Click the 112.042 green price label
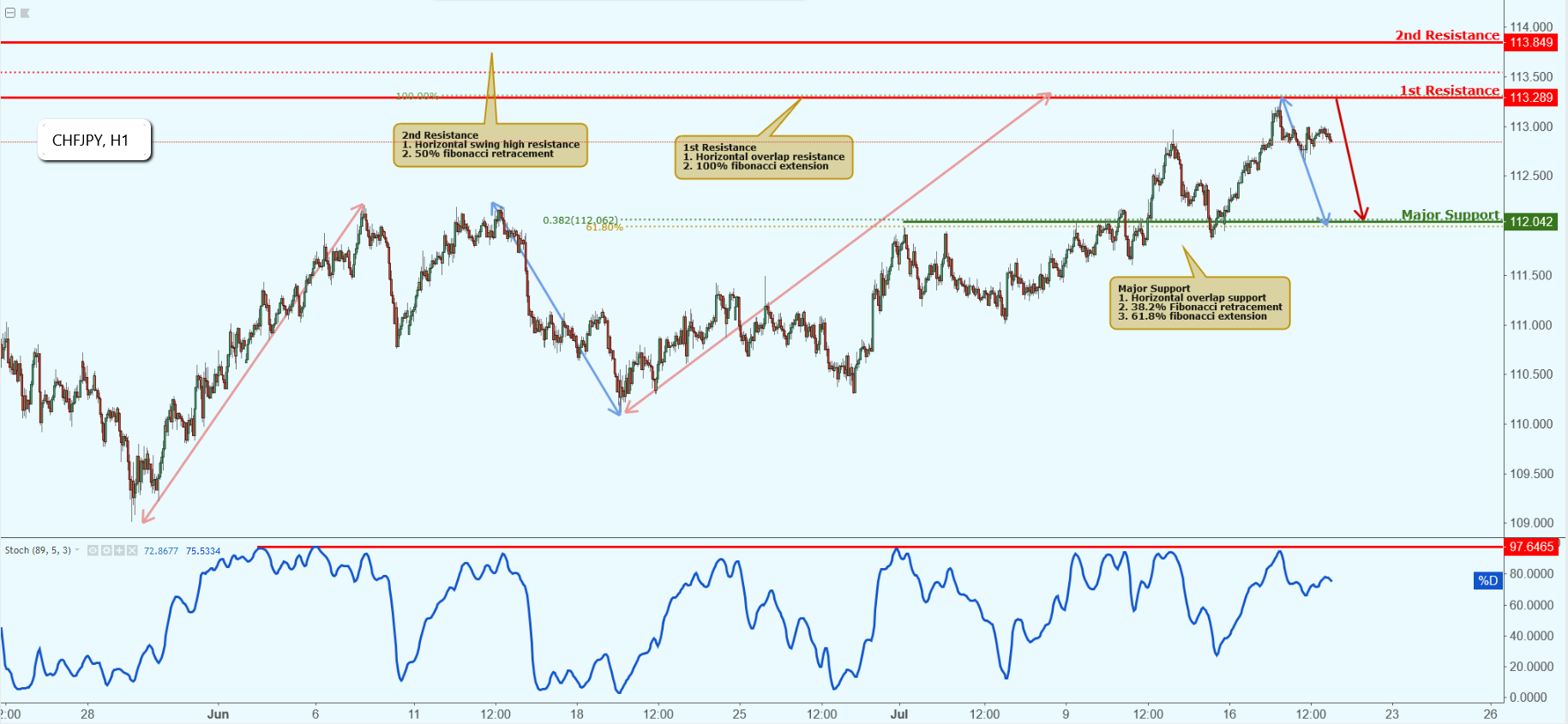The width and height of the screenshot is (1568, 724). click(x=1531, y=222)
